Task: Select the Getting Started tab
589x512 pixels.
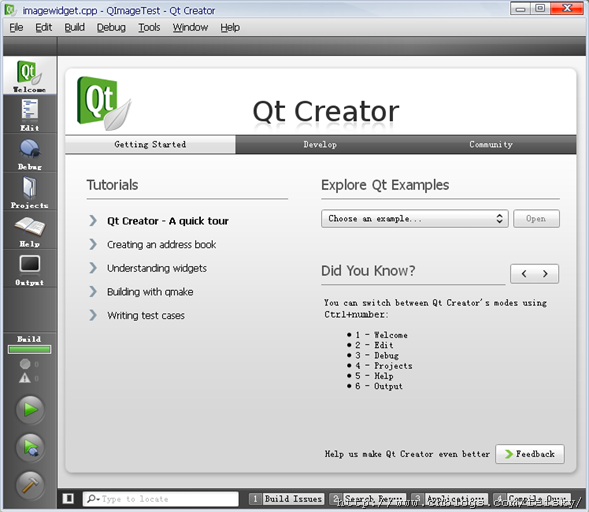Action: coord(150,145)
